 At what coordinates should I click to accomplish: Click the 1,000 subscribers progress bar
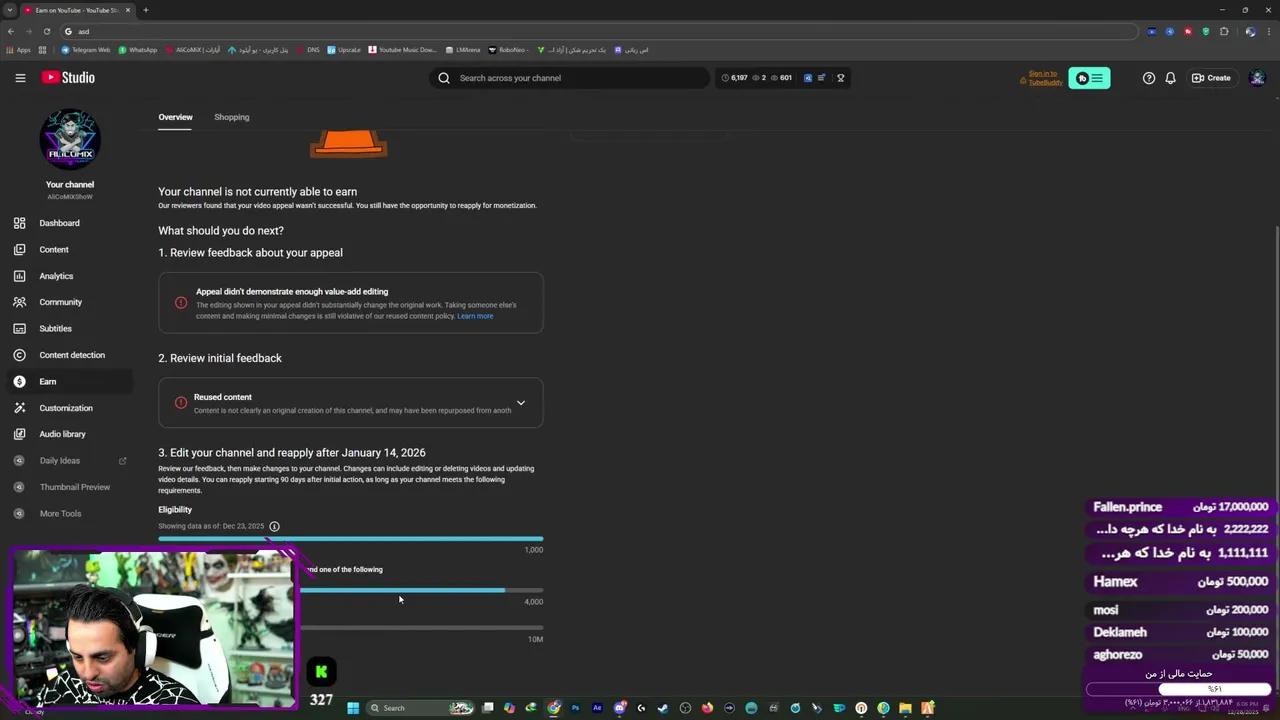(350, 539)
